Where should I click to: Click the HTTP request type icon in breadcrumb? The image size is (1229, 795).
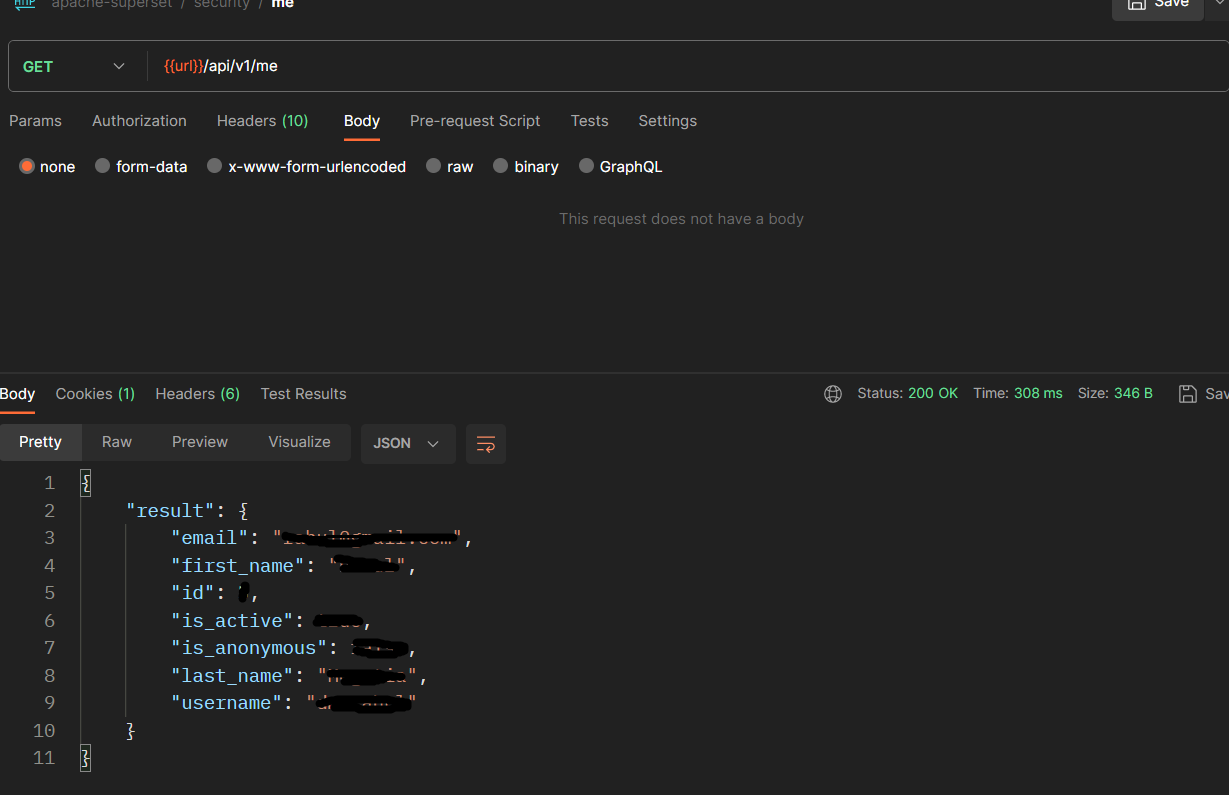tap(25, 4)
